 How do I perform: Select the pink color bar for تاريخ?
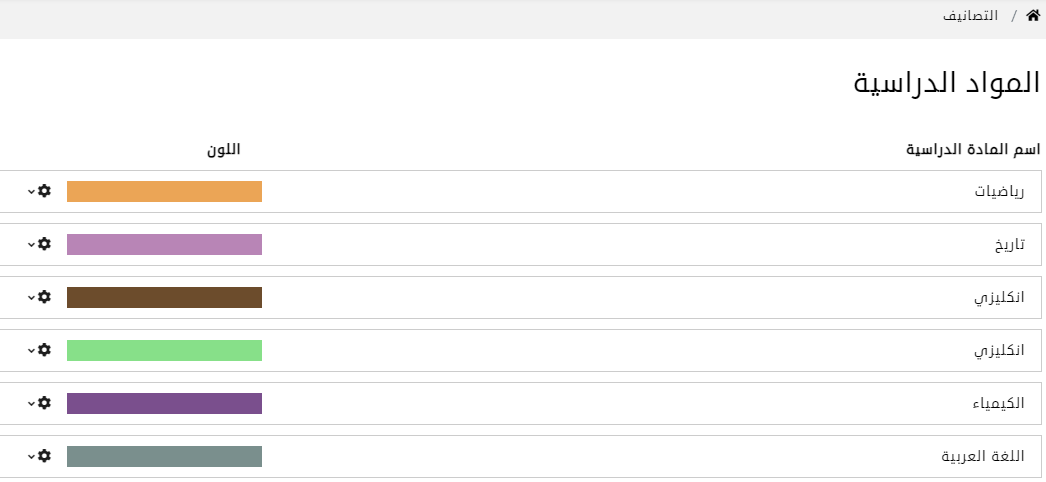point(164,245)
